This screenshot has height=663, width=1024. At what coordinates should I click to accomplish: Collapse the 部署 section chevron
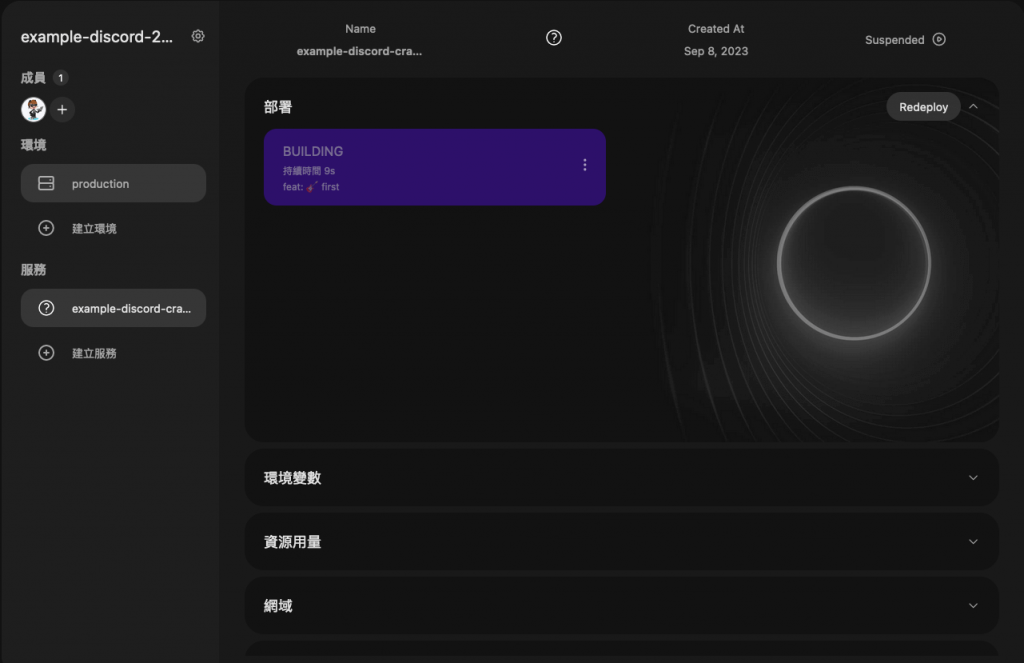pyautogui.click(x=973, y=106)
